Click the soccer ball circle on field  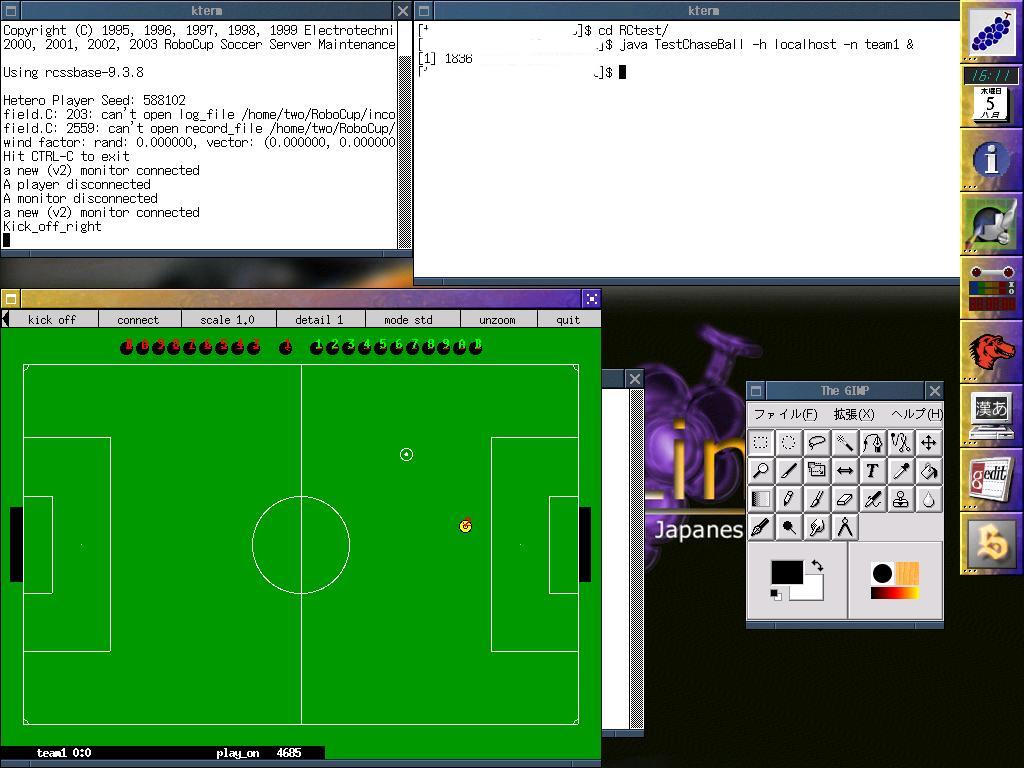(x=406, y=455)
